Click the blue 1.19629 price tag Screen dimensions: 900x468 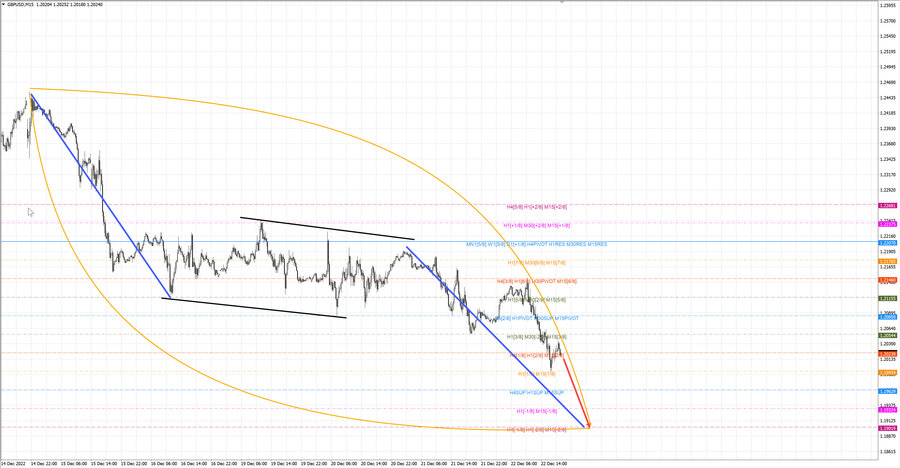(x=888, y=391)
